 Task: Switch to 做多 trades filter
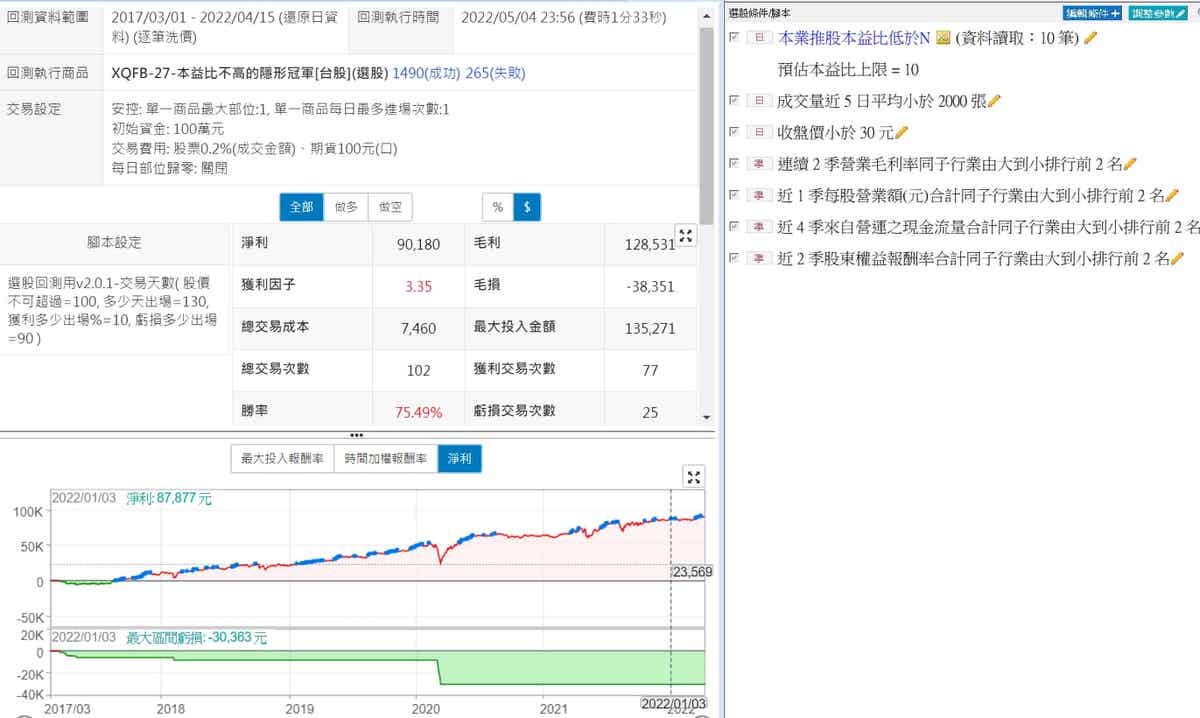346,207
